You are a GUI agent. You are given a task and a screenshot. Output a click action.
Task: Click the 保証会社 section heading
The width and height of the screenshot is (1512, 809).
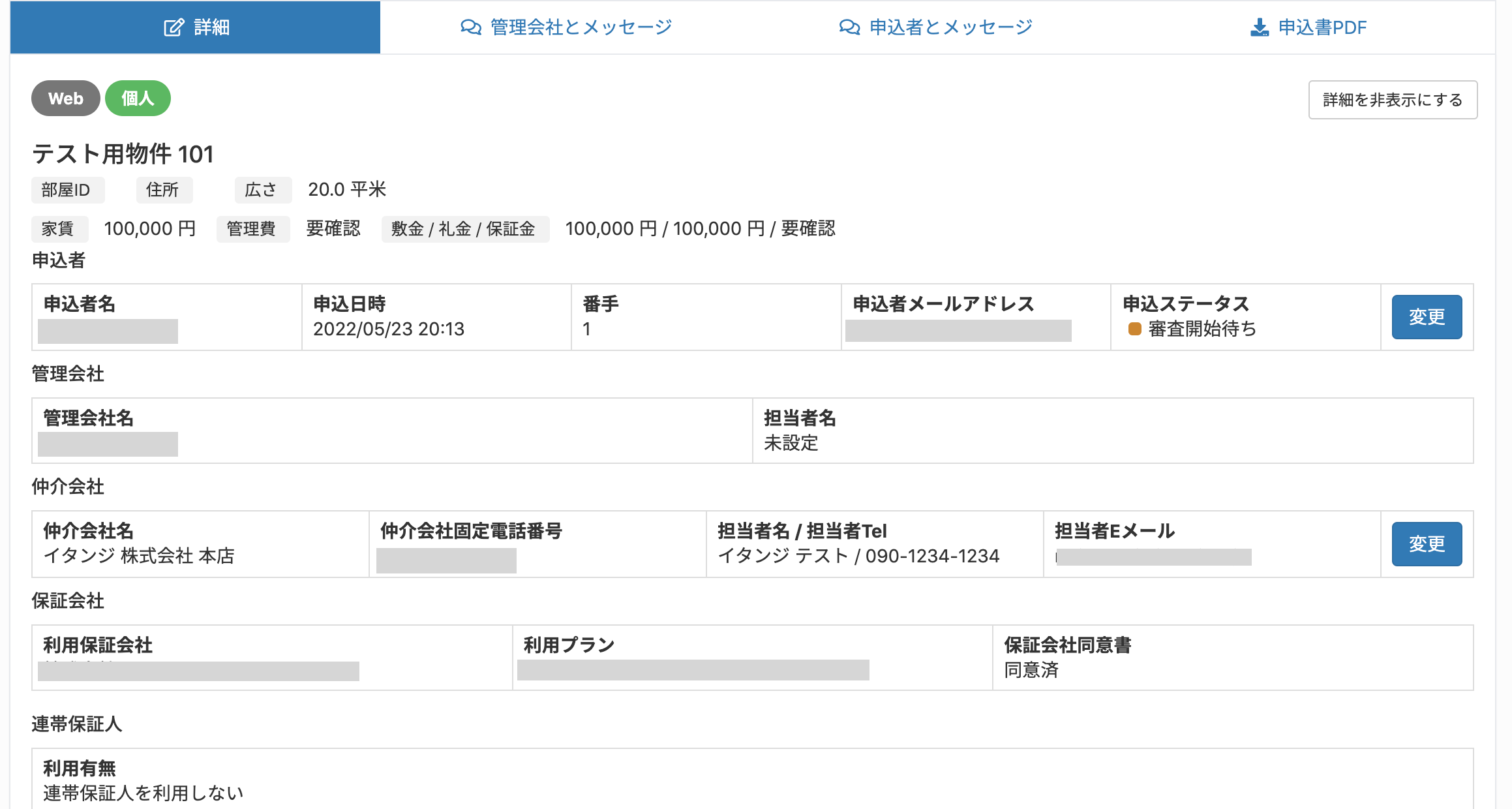68,601
